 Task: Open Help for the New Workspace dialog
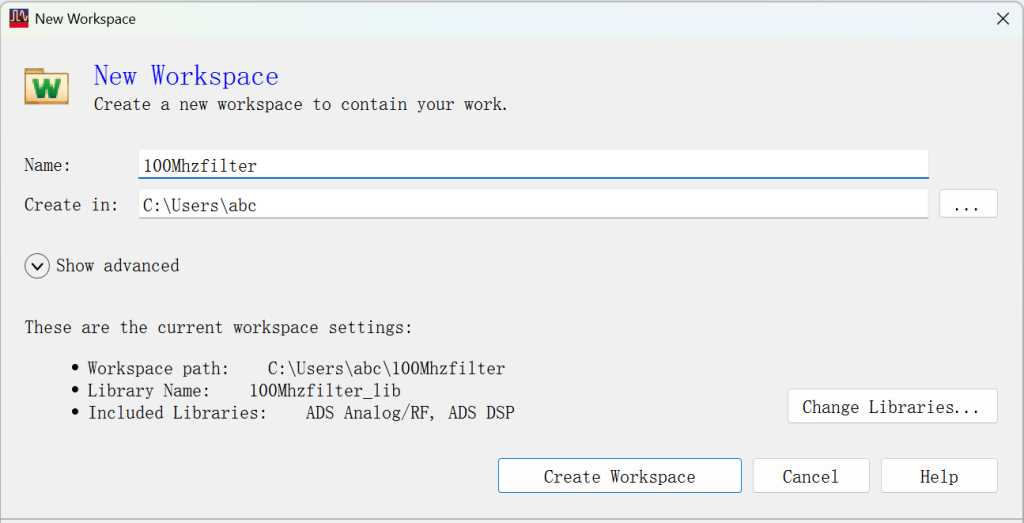coord(939,476)
